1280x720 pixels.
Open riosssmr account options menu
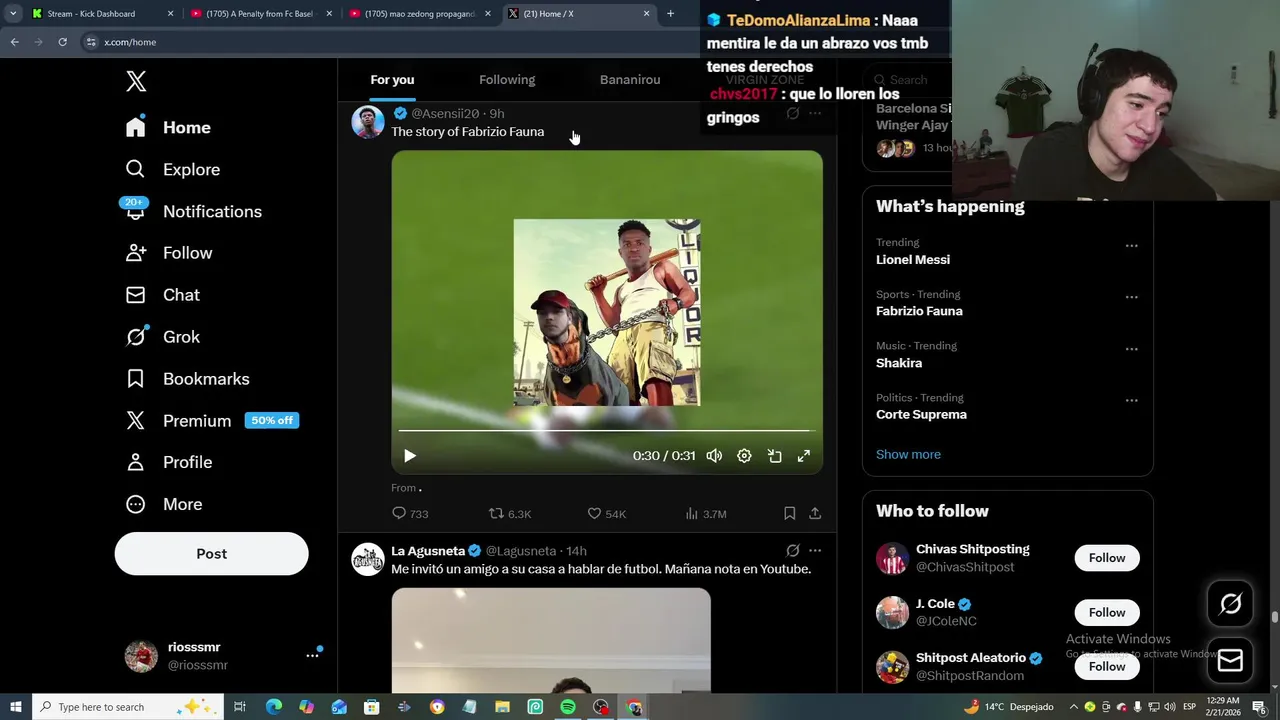pyautogui.click(x=312, y=655)
